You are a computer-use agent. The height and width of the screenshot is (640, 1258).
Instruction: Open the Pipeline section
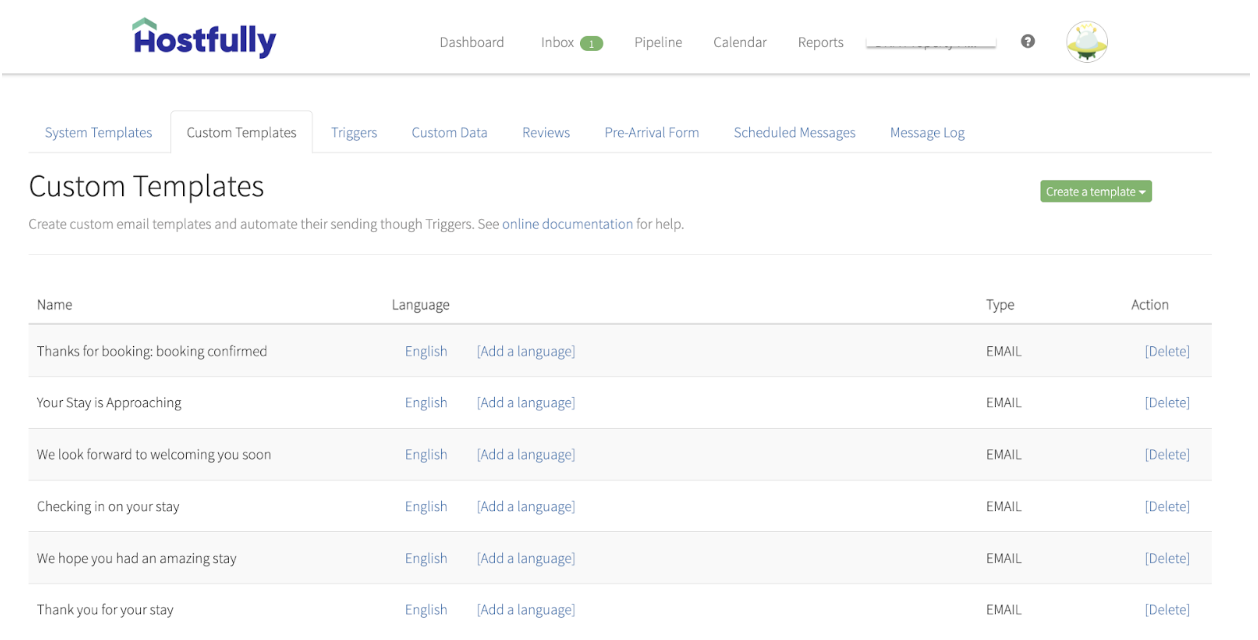tap(657, 42)
